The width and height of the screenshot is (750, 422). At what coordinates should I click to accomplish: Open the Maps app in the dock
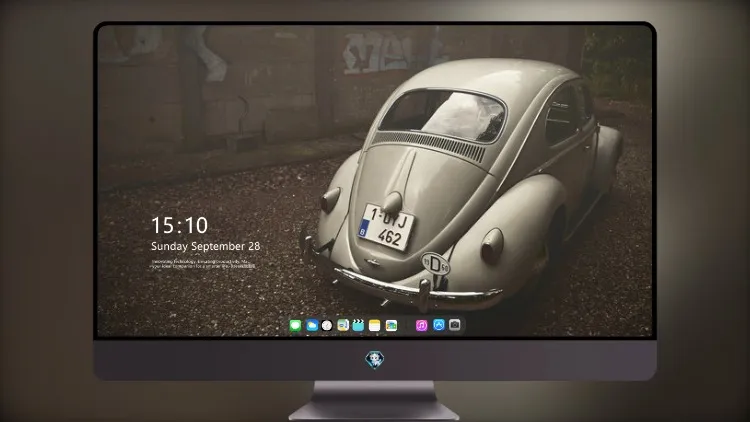(343, 326)
